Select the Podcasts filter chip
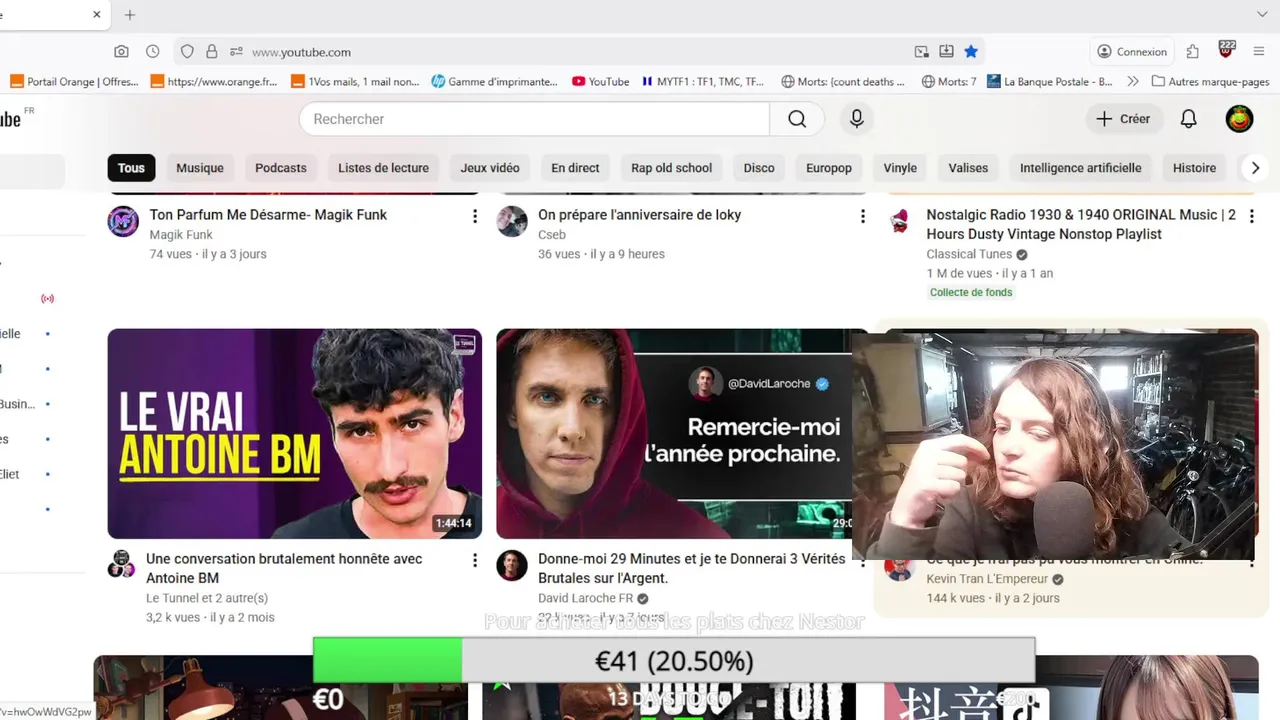 tap(281, 168)
